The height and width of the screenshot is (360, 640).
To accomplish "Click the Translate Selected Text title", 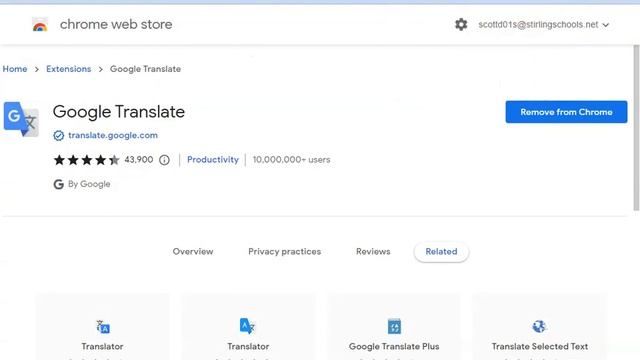I will [x=540, y=347].
